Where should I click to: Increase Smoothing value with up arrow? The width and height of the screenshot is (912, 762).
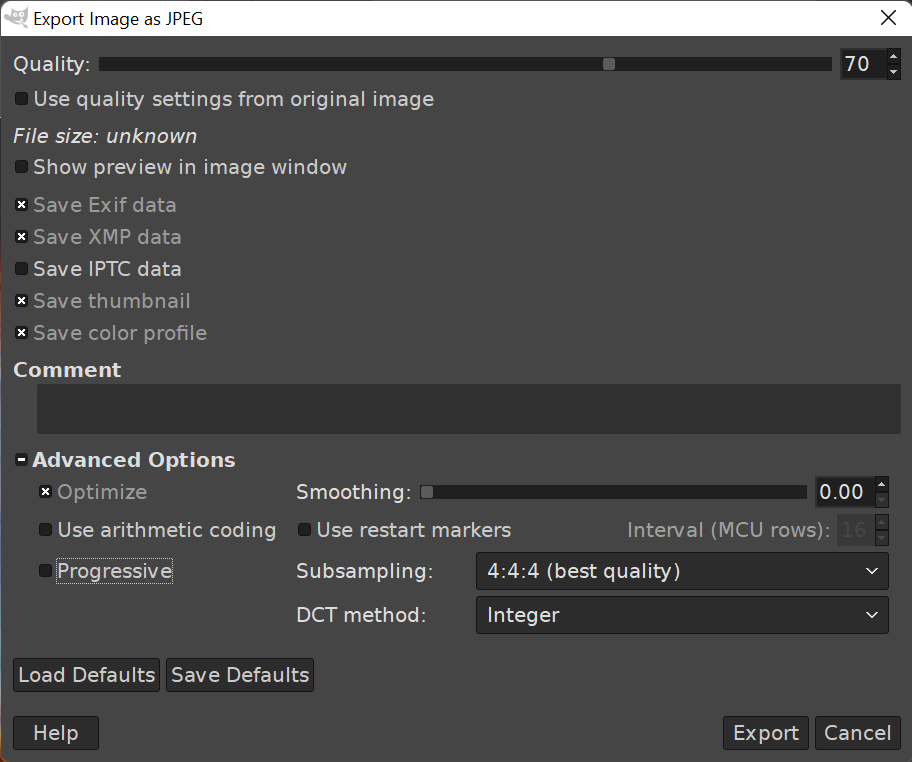(881, 485)
